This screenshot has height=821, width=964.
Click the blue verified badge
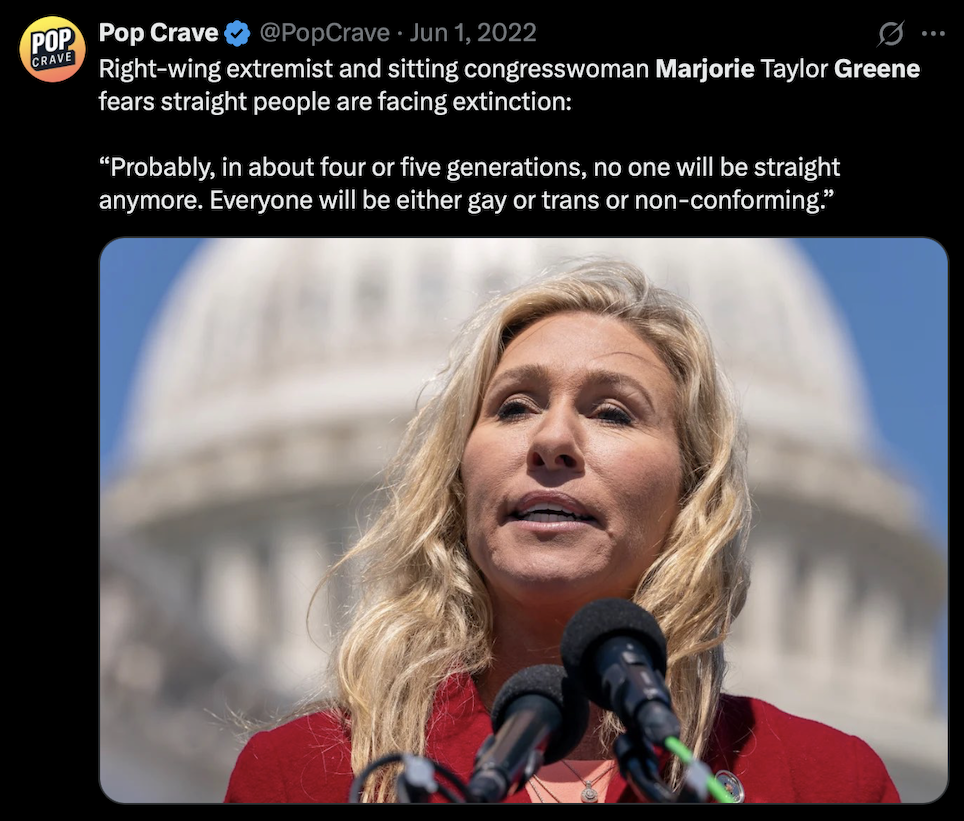(237, 33)
